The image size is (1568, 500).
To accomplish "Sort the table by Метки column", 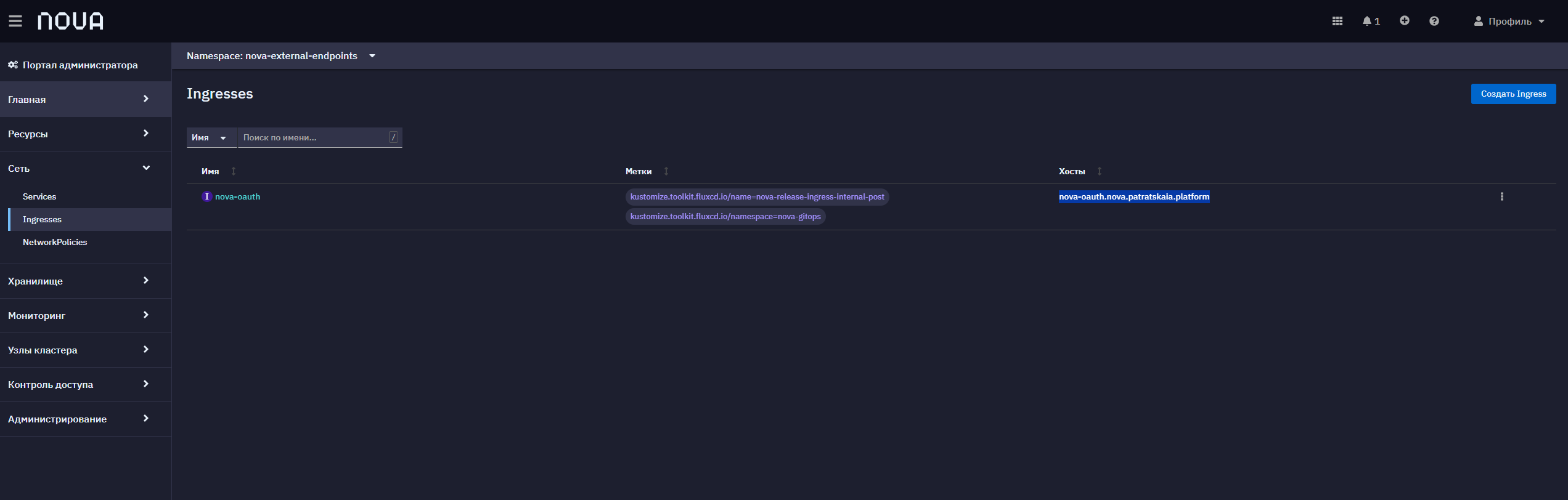I will [x=647, y=171].
